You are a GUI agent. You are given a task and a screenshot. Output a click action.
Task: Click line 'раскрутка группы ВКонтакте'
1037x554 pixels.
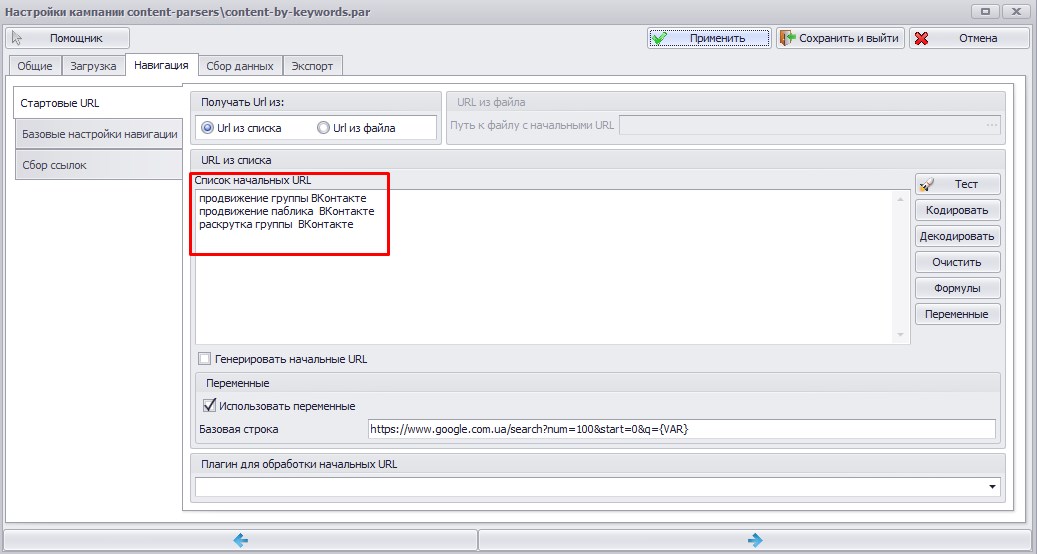click(x=276, y=224)
